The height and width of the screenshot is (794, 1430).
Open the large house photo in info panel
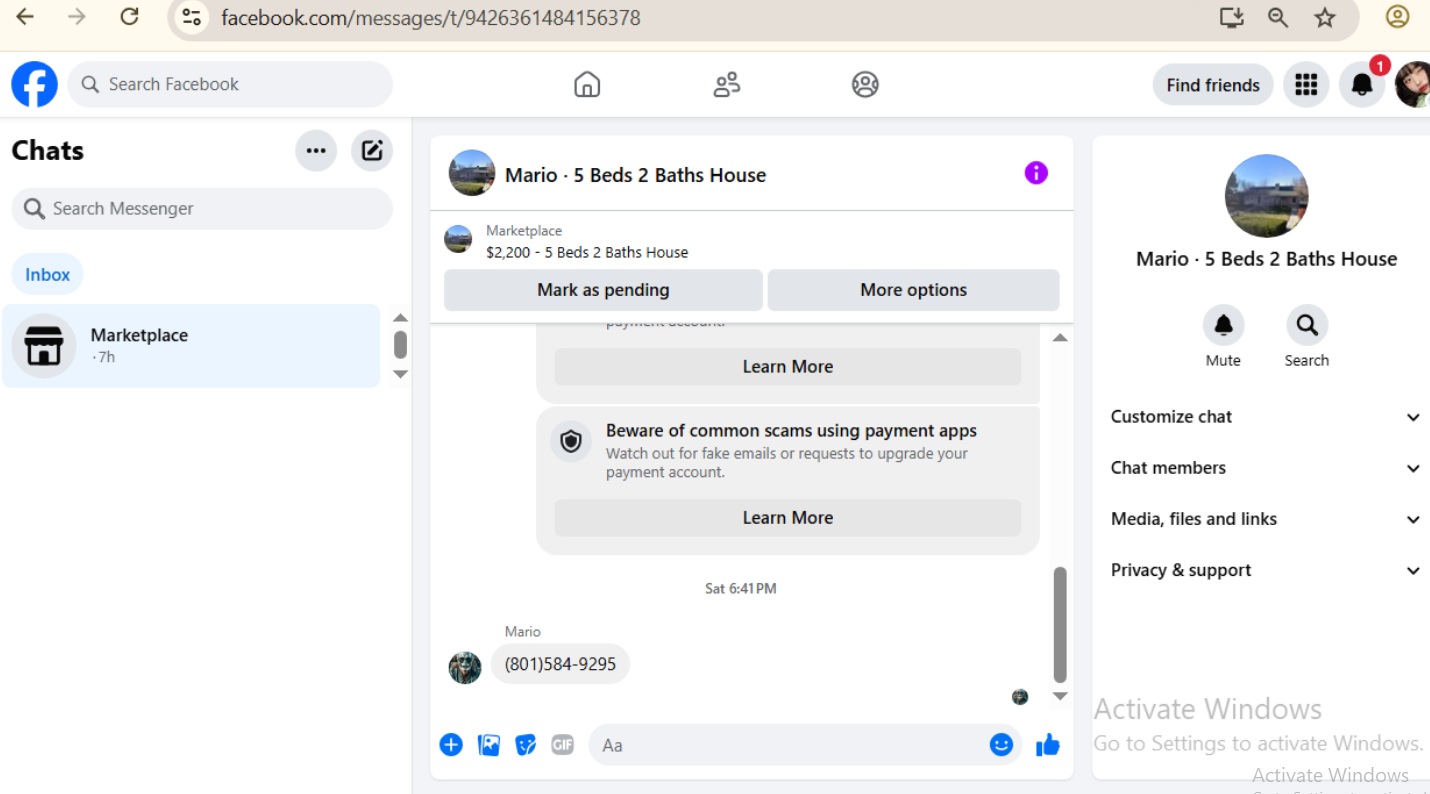pos(1266,196)
